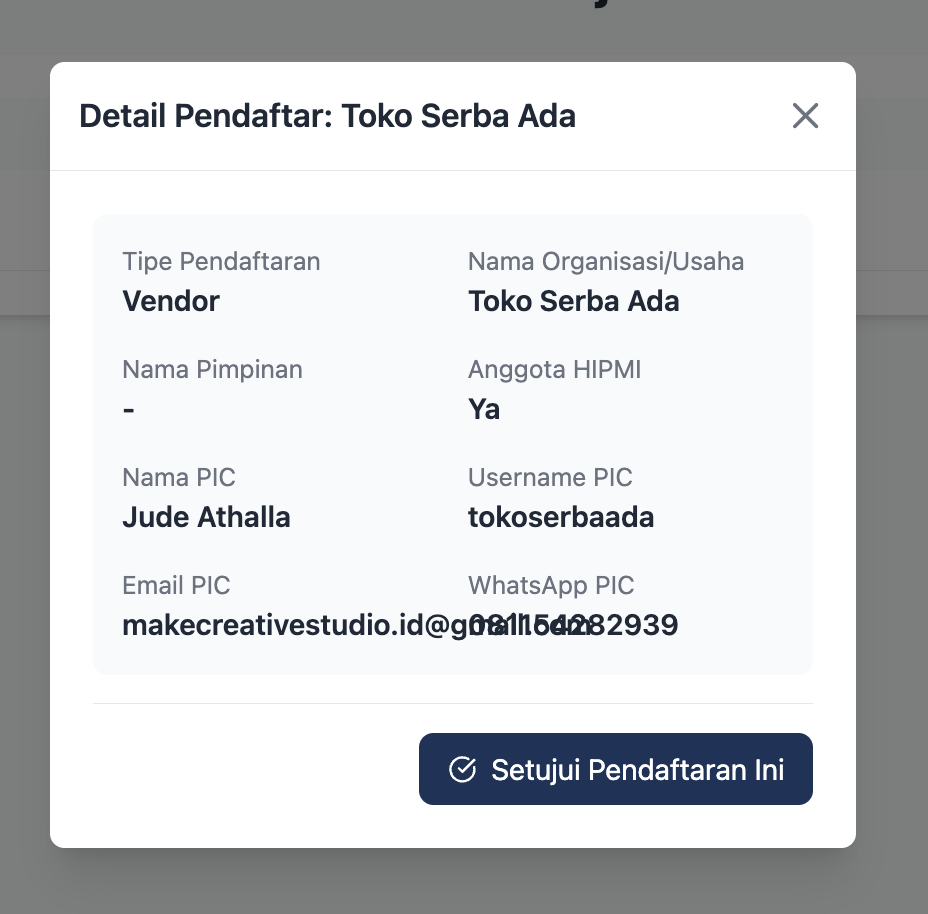The image size is (928, 914).
Task: Close the Detail Pendaftar dialog
Action: (x=805, y=116)
